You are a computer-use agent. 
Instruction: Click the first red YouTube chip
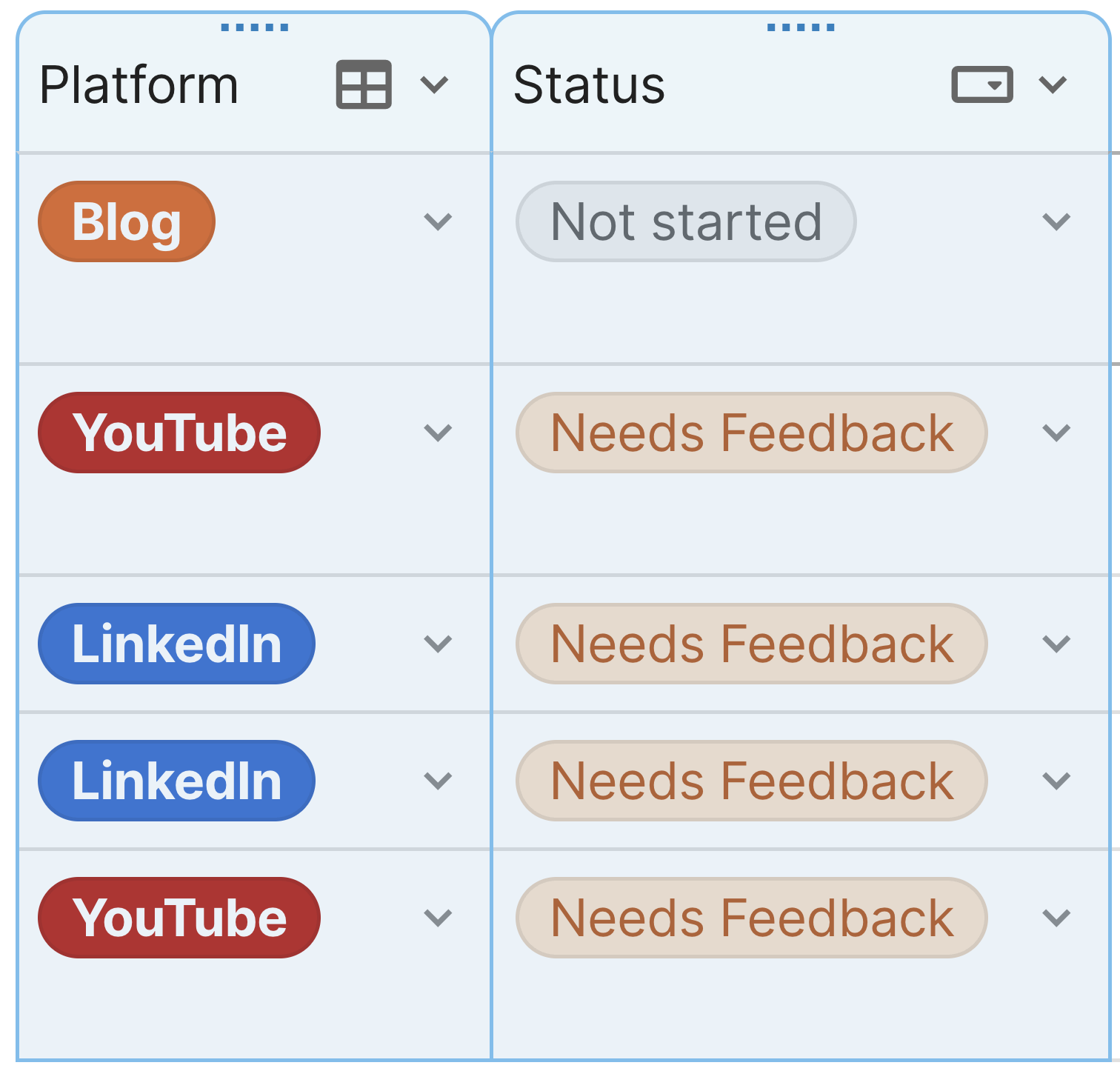click(179, 433)
